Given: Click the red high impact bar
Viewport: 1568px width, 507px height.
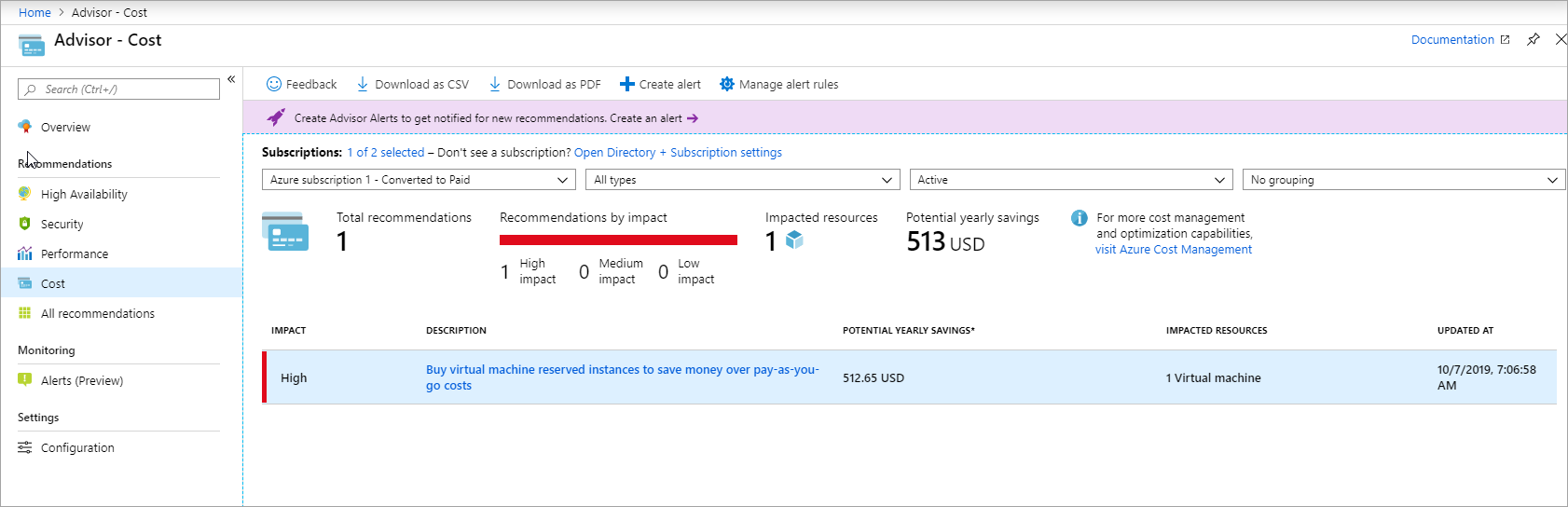Looking at the screenshot, I should [618, 240].
